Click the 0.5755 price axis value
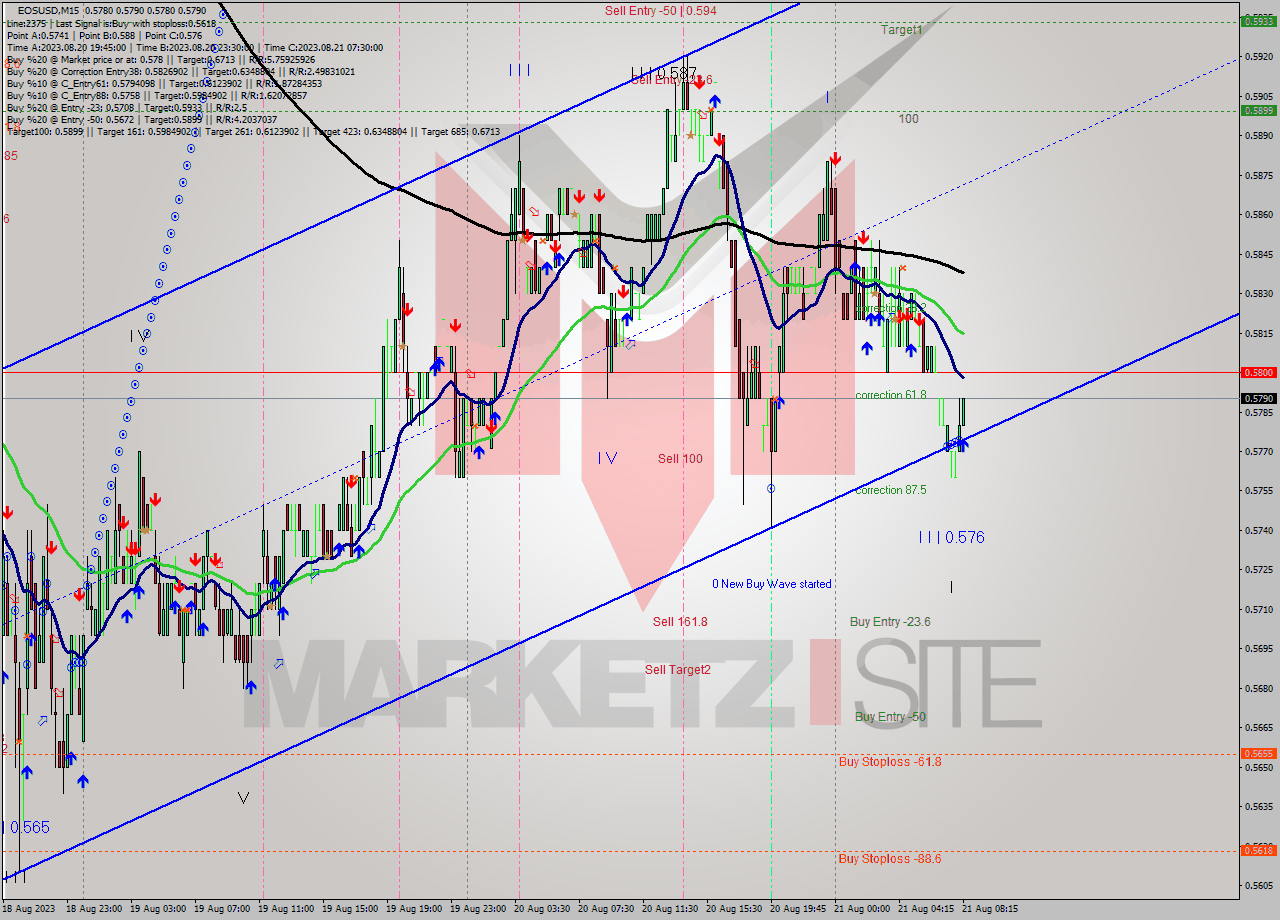Viewport: 1280px width, 920px height. click(x=1258, y=491)
